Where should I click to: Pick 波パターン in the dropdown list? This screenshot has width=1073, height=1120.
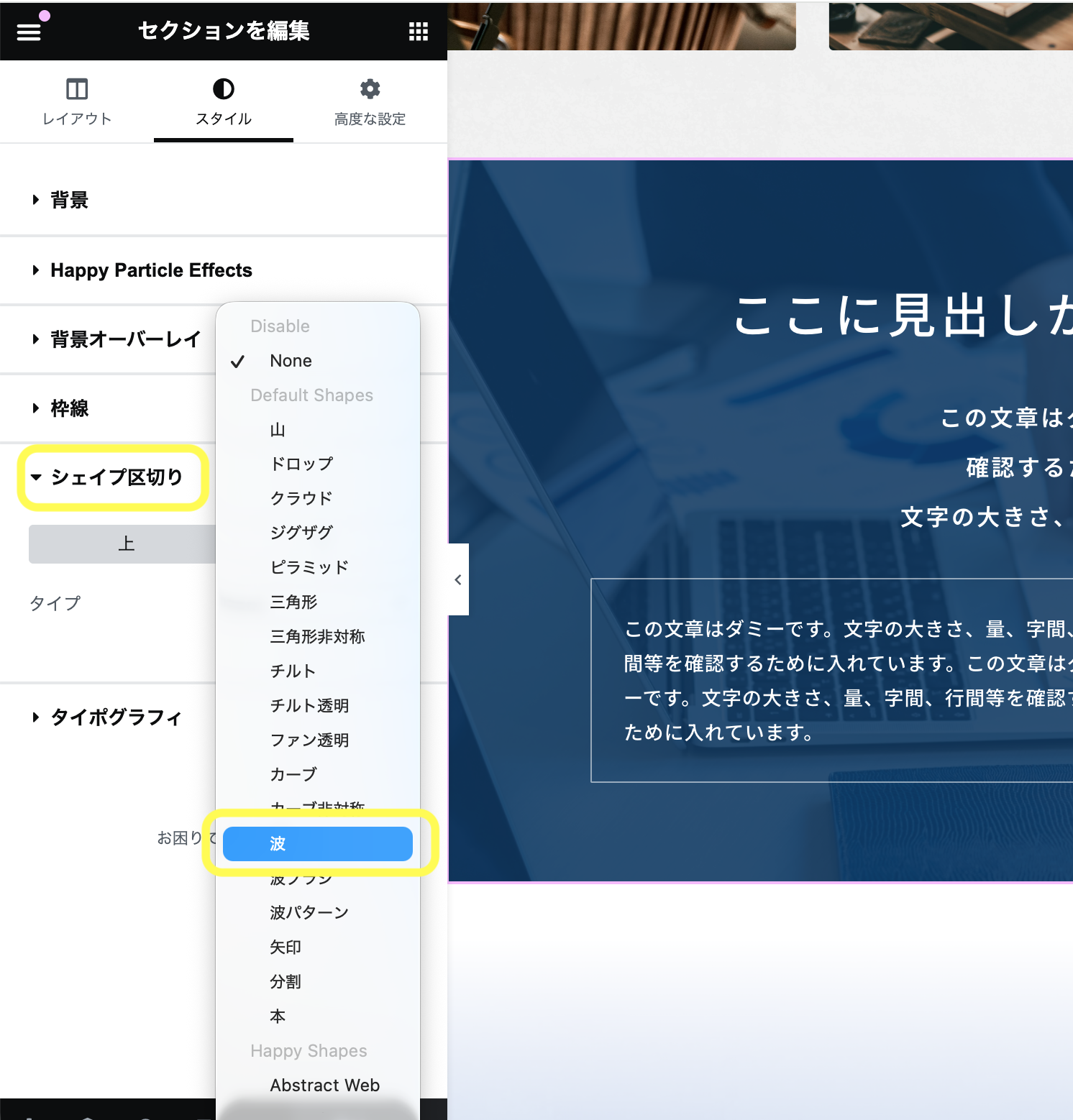coord(309,913)
